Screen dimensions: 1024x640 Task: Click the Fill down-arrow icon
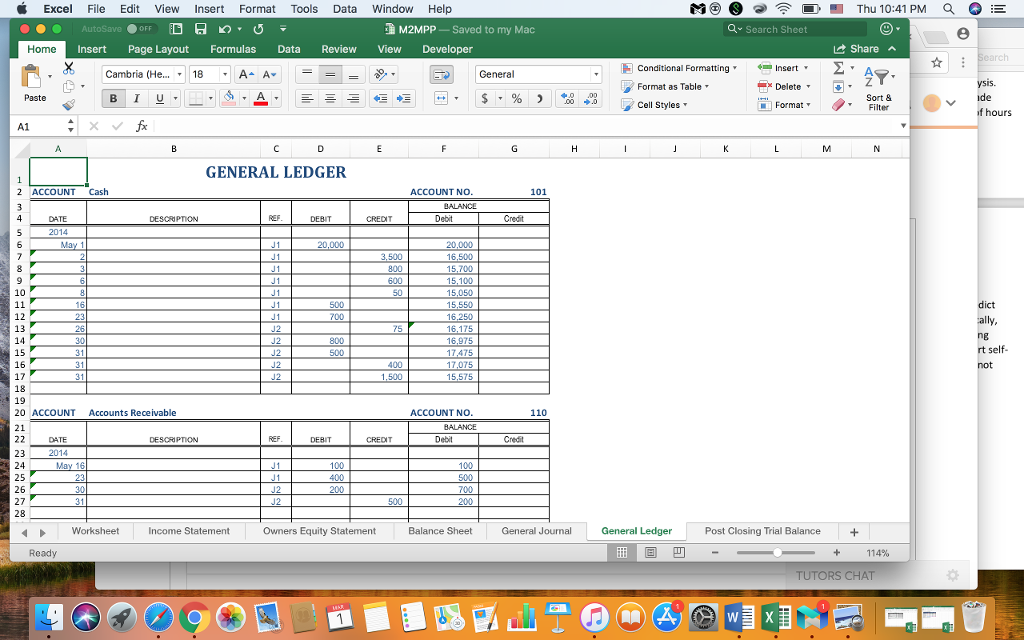pyautogui.click(x=839, y=86)
